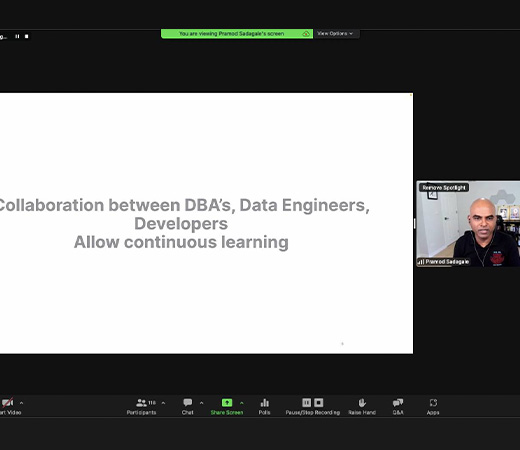Toggle Start Video camera button

coord(7,403)
